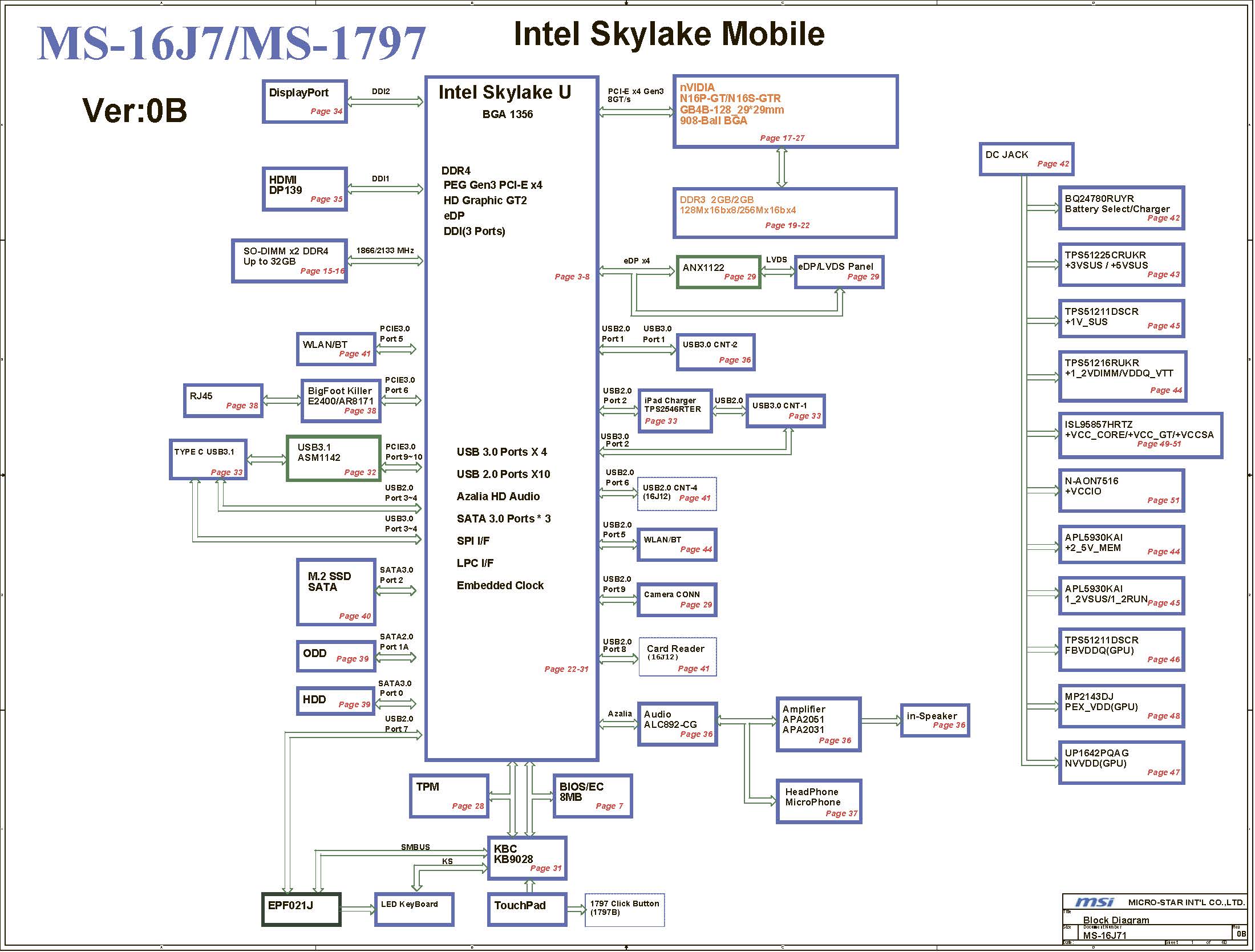Select the "+2_5V_MEM" rail label
Screen dimensions: 1255x952
(1093, 548)
